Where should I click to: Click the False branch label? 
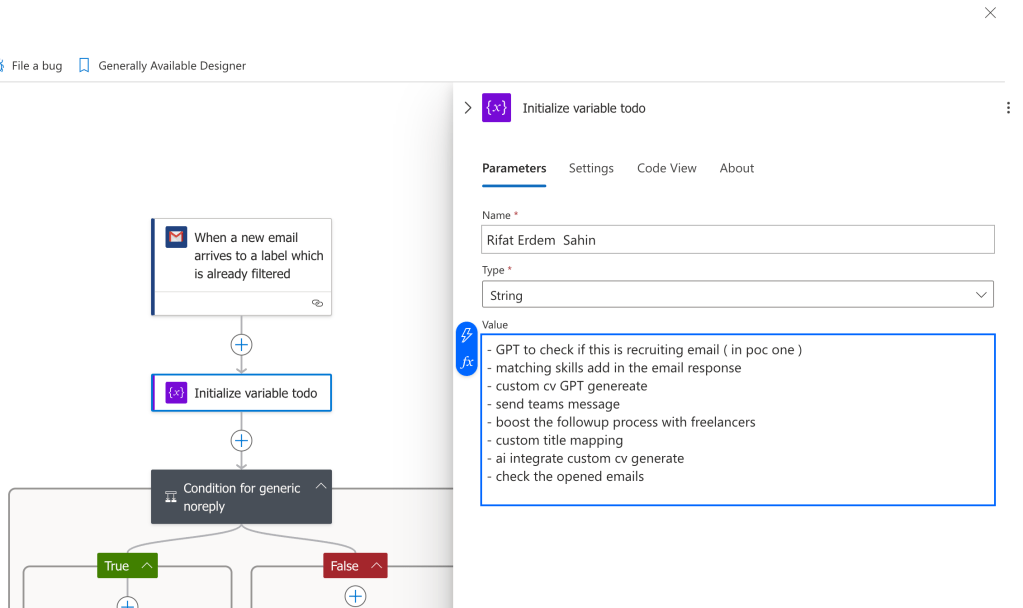(x=344, y=566)
